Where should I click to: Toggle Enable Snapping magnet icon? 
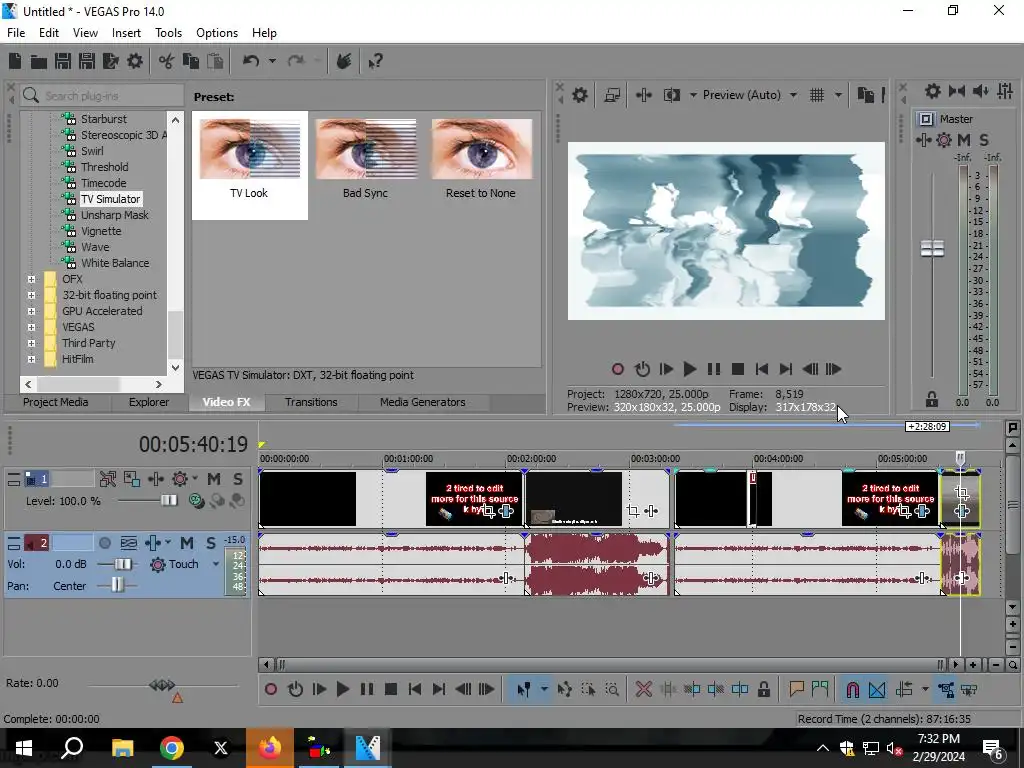pos(852,689)
